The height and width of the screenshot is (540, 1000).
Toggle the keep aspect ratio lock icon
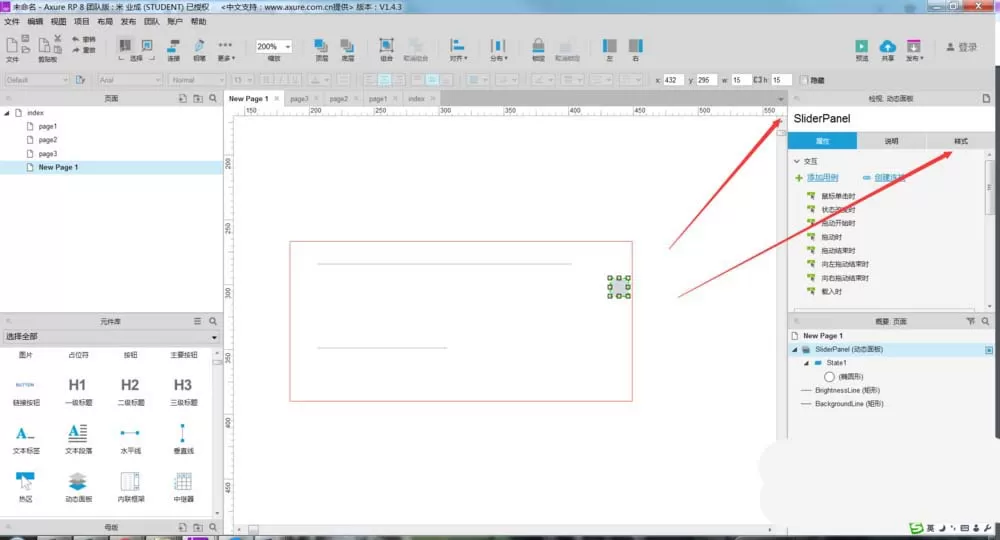pos(758,80)
